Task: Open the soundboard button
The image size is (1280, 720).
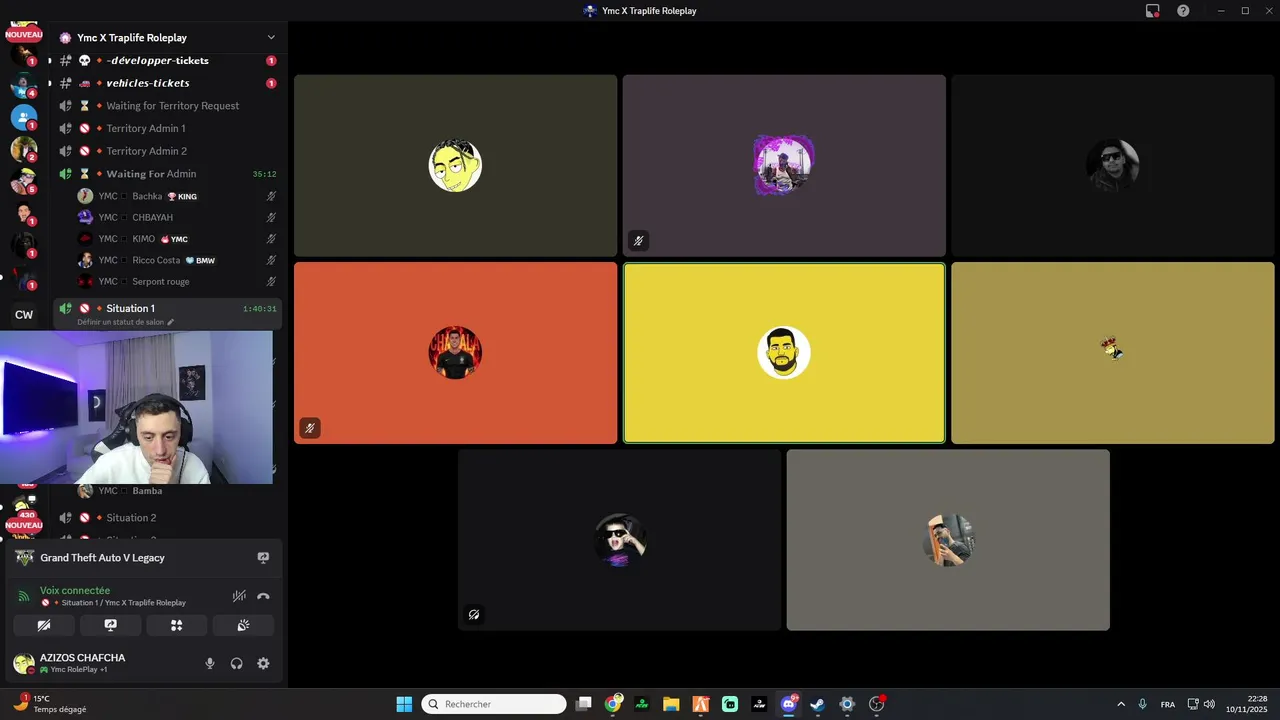Action: [243, 625]
